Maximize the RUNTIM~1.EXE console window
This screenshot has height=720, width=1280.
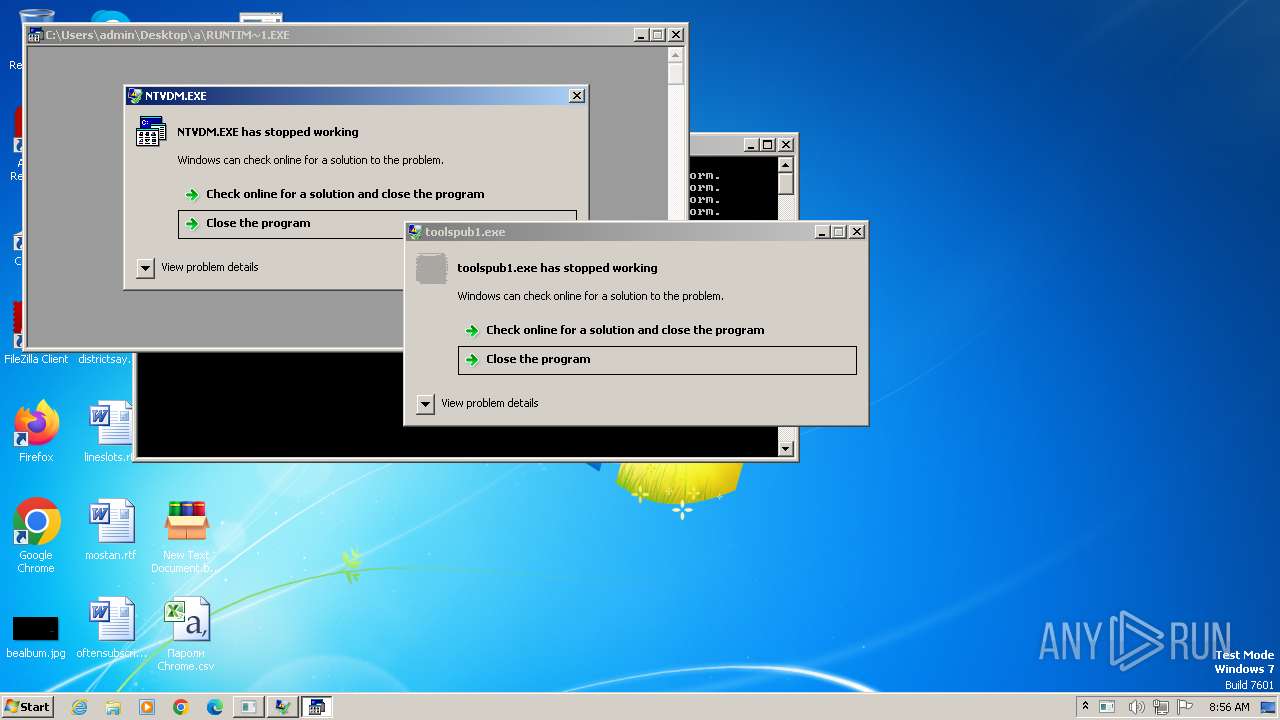(x=658, y=35)
